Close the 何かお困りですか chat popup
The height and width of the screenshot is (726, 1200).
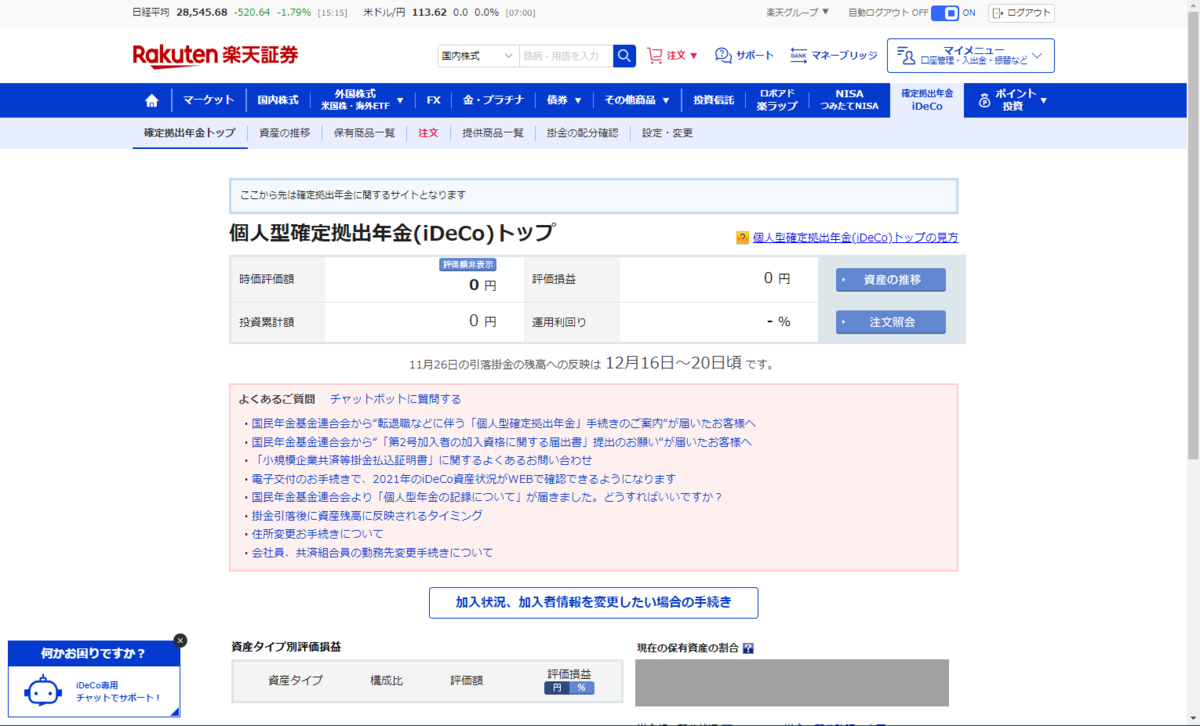point(180,640)
